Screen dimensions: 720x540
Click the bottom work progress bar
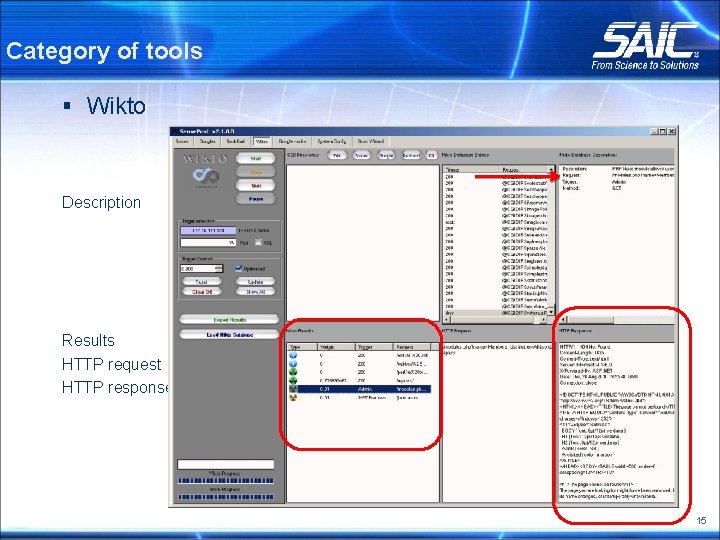point(226,497)
